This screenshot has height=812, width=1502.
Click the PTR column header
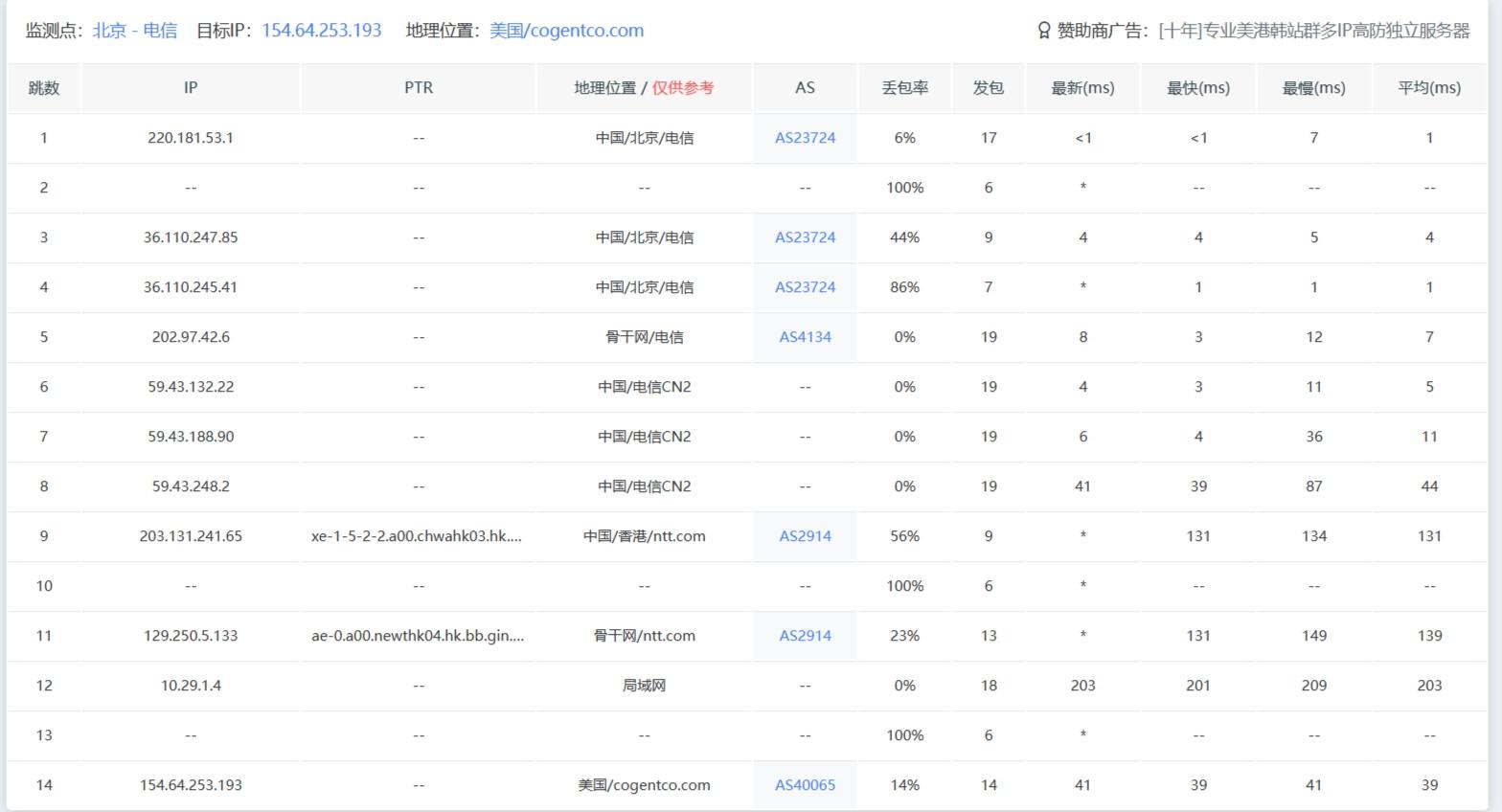click(x=419, y=88)
